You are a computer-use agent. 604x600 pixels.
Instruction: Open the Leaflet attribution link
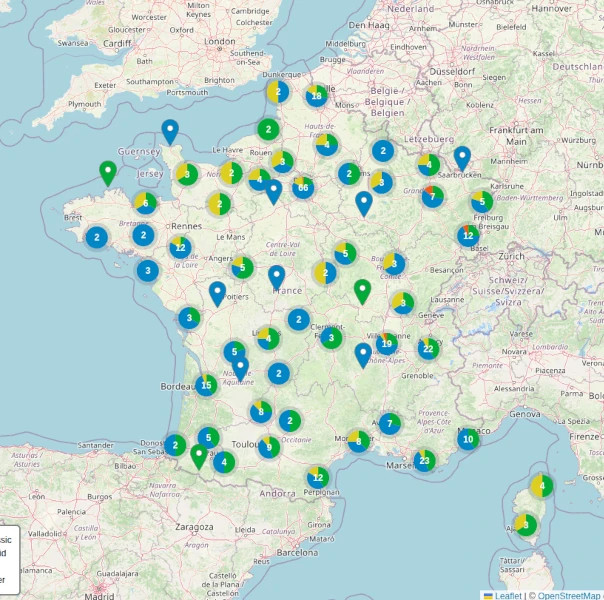pos(509,594)
